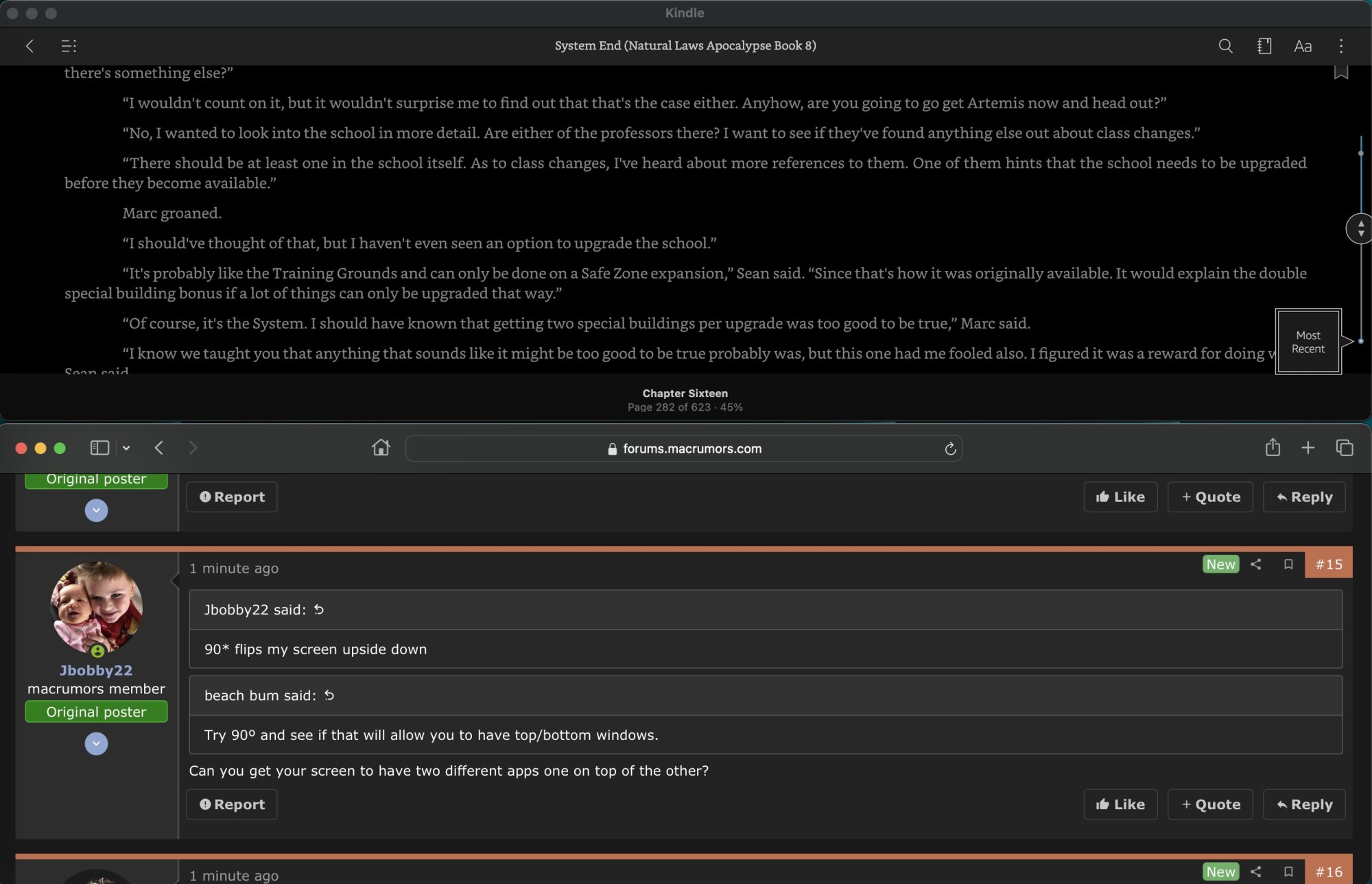Toggle the Kindle page bookmark ribbon

click(1340, 72)
